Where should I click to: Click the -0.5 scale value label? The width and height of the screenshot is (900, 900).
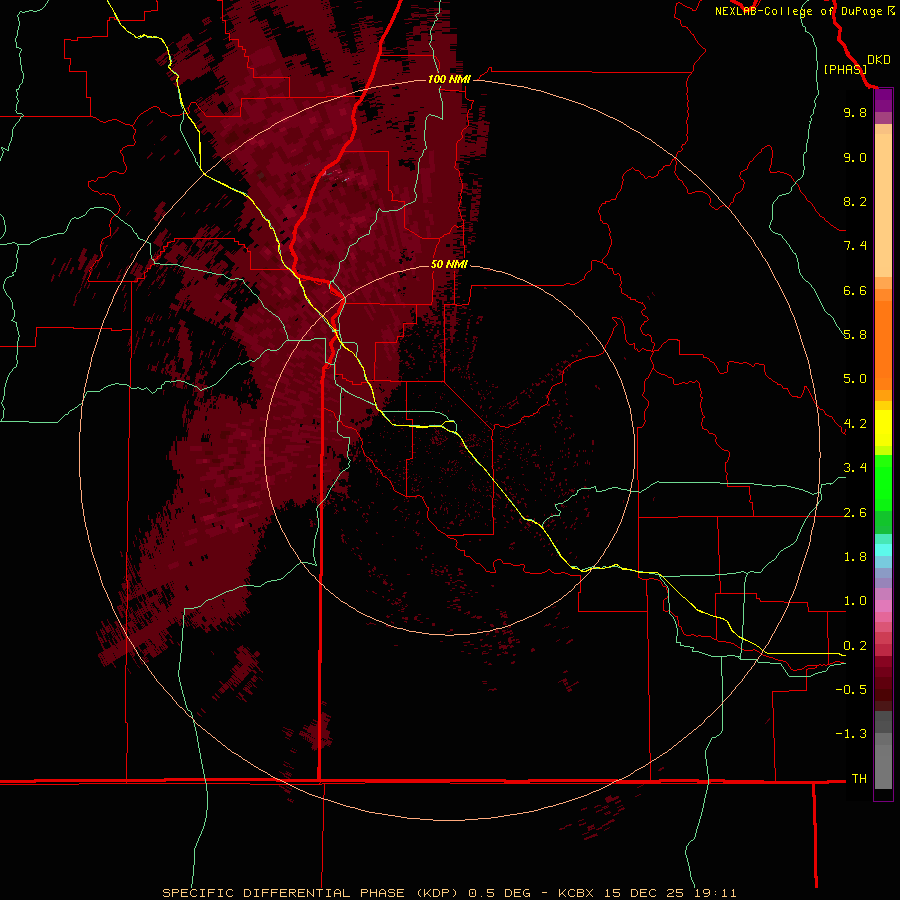851,690
